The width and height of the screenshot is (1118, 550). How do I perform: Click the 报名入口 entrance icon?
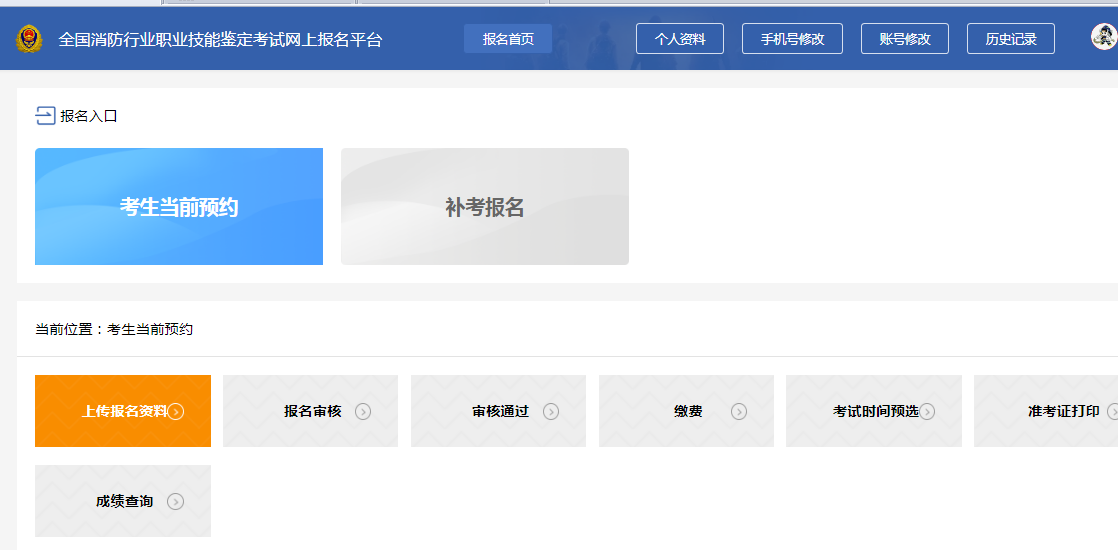(45, 116)
